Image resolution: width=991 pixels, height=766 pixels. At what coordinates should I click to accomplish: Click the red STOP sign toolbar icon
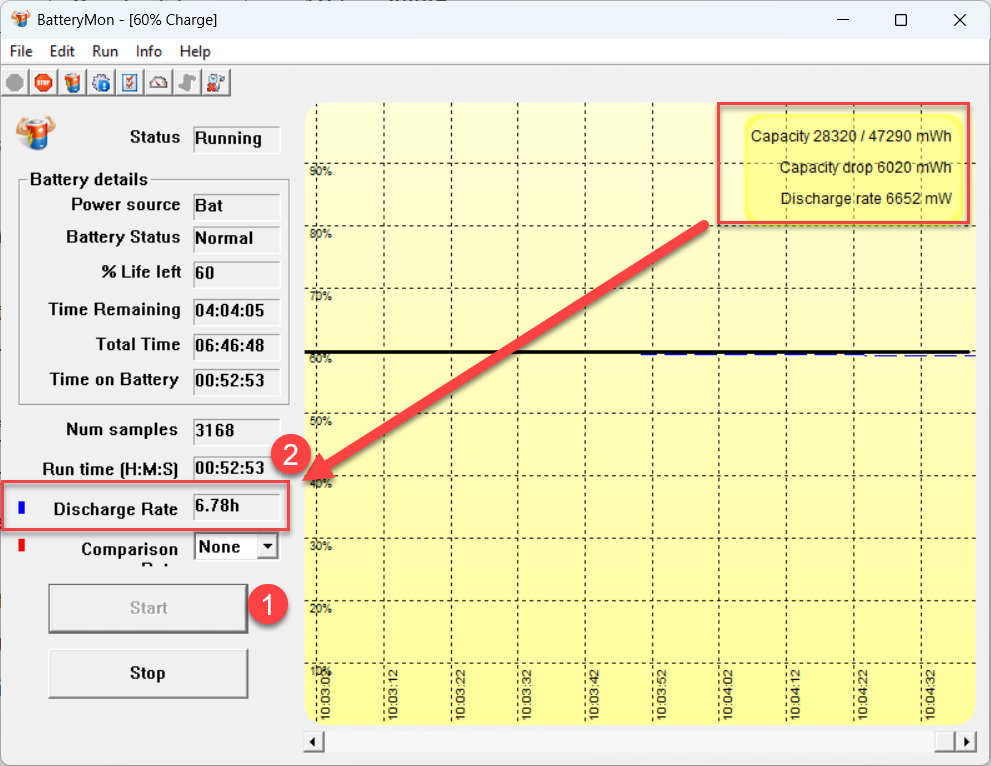coord(44,83)
